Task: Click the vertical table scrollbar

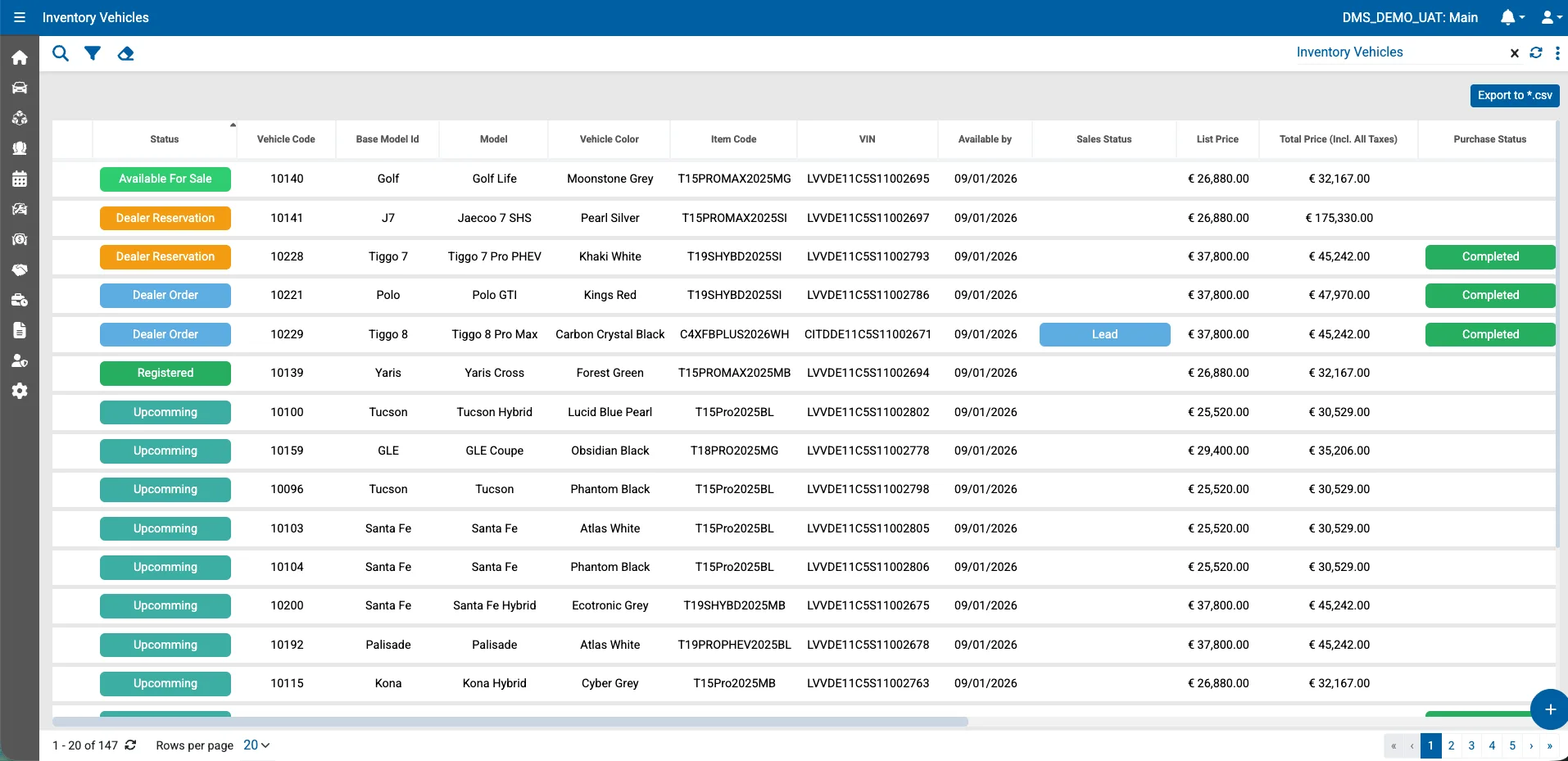Action: click(1557, 334)
